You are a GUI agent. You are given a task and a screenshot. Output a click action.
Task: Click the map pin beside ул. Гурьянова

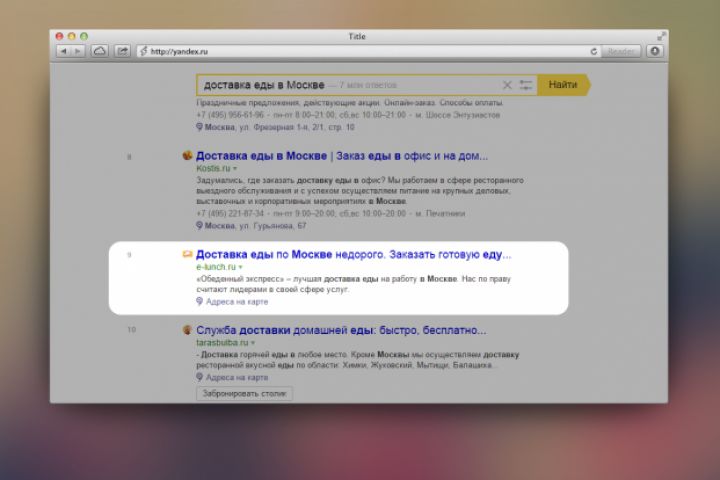pyautogui.click(x=199, y=225)
